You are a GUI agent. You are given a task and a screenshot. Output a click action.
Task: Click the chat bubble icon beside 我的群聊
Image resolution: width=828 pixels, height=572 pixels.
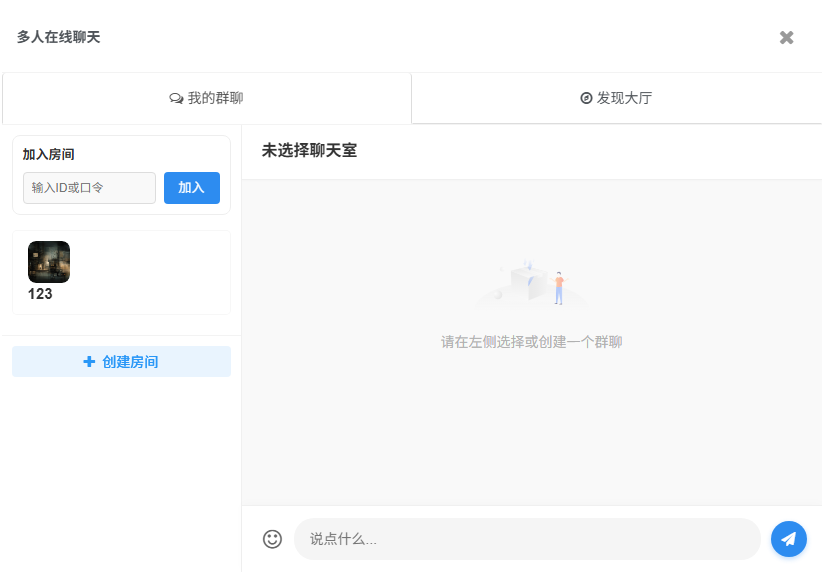(176, 98)
